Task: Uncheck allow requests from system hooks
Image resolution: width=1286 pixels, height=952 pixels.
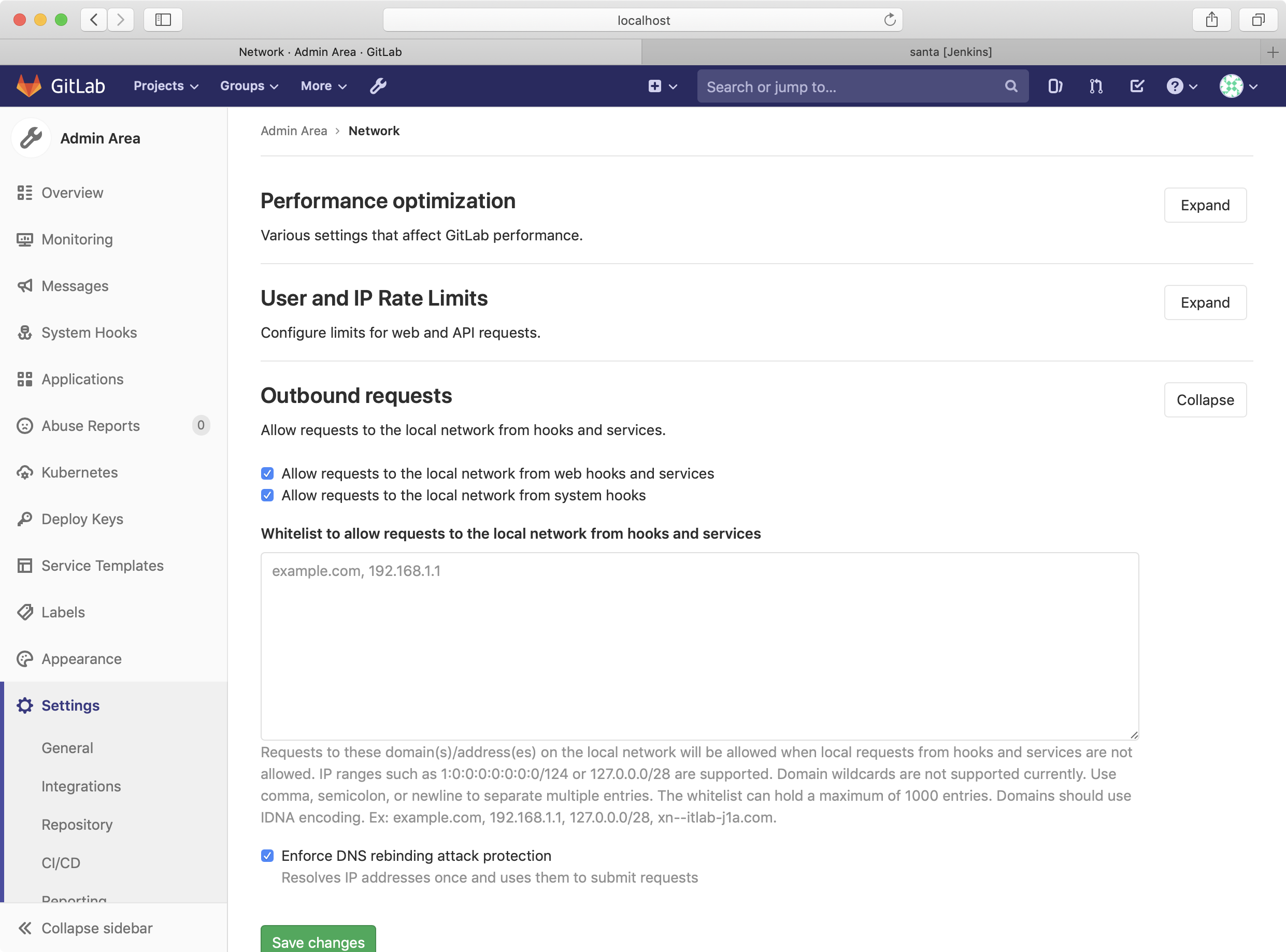Action: click(x=267, y=496)
